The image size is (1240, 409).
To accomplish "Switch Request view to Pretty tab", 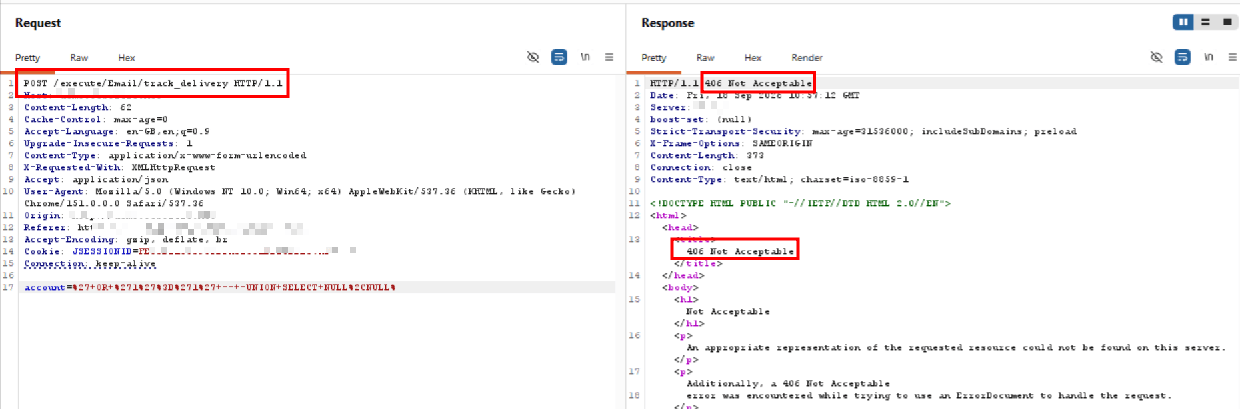I will point(28,58).
